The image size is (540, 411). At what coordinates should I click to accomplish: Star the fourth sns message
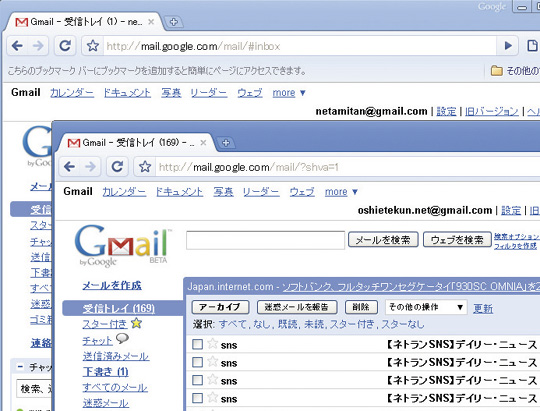tap(213, 397)
